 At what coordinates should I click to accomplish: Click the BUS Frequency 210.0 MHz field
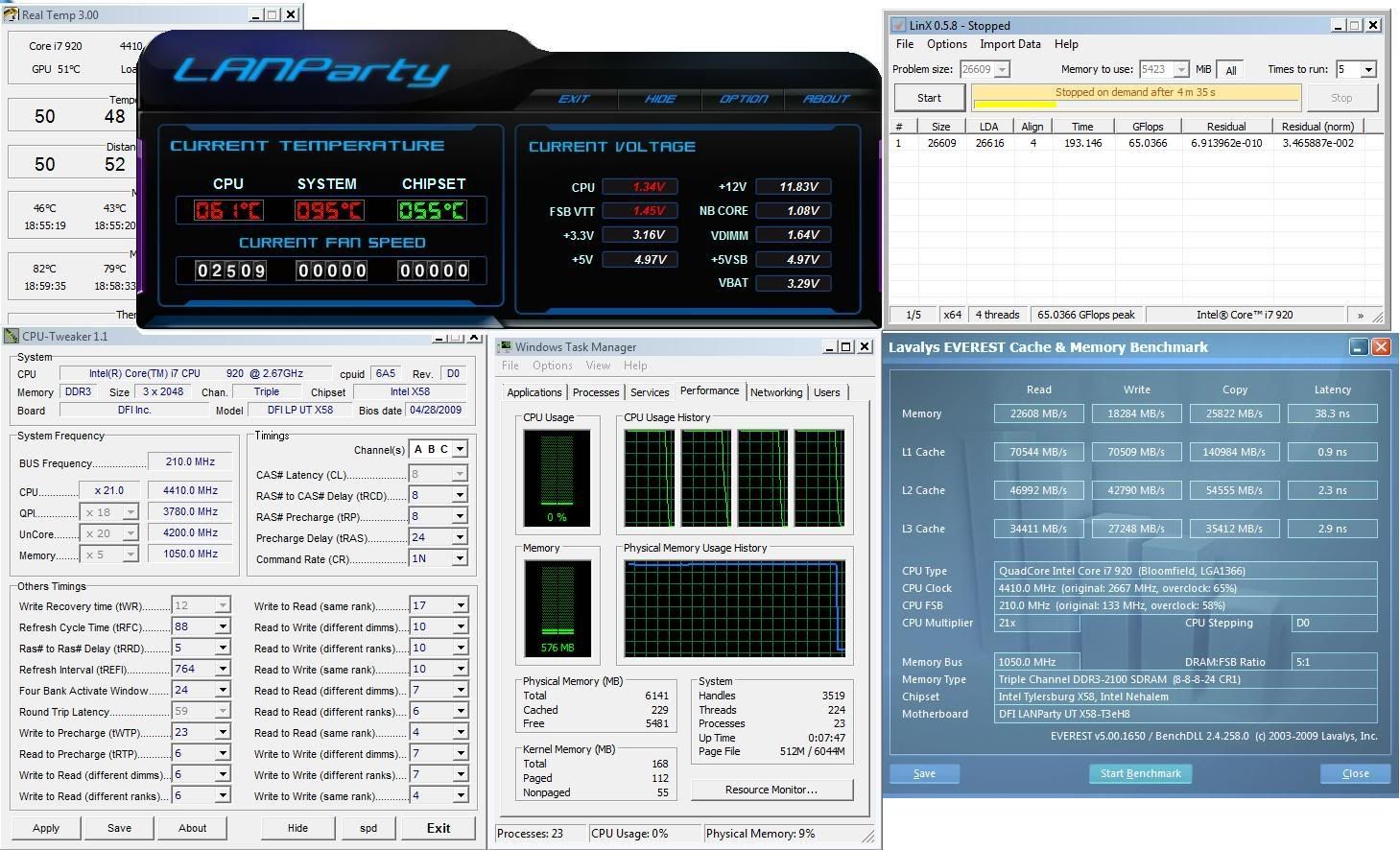pyautogui.click(x=190, y=461)
